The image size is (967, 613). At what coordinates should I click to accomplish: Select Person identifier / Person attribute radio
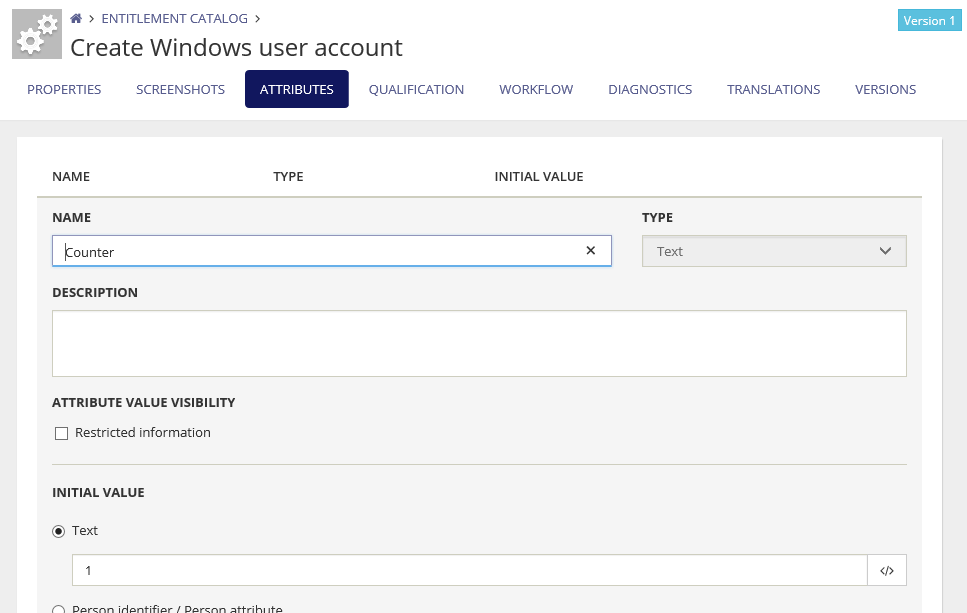point(59,609)
